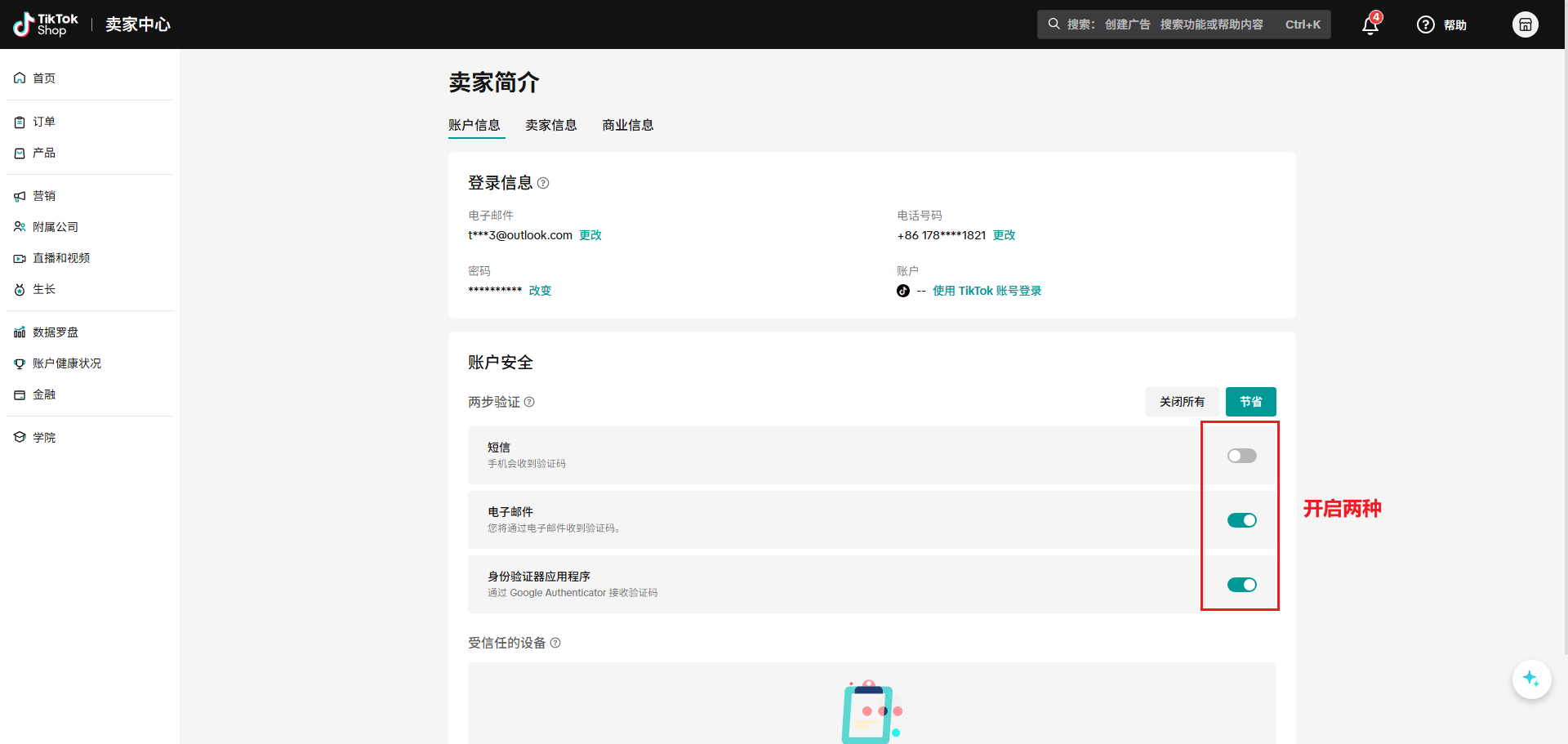Open the notifications bell icon
Screen dimensions: 1568x744
pos(1370,25)
